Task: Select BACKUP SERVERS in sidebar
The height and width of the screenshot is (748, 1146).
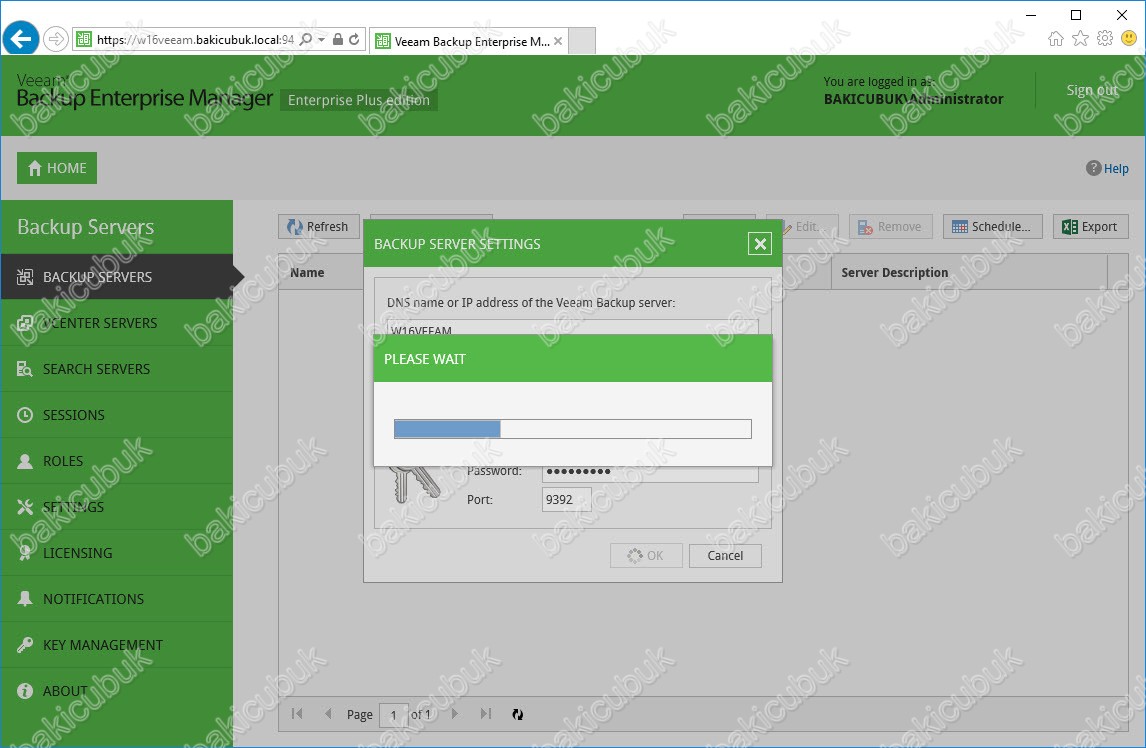Action: click(117, 277)
